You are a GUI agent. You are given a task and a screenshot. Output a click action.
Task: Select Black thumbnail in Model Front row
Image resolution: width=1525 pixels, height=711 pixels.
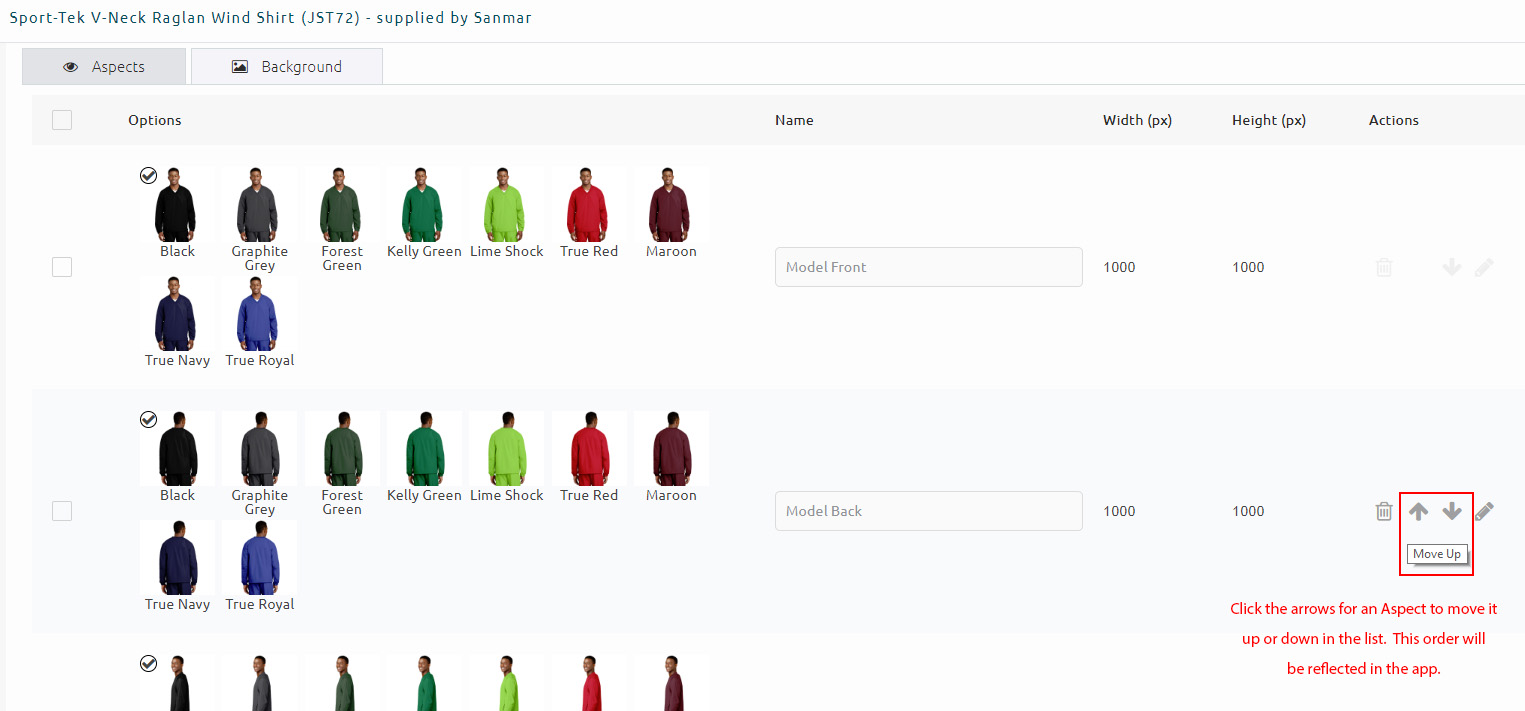(x=177, y=205)
